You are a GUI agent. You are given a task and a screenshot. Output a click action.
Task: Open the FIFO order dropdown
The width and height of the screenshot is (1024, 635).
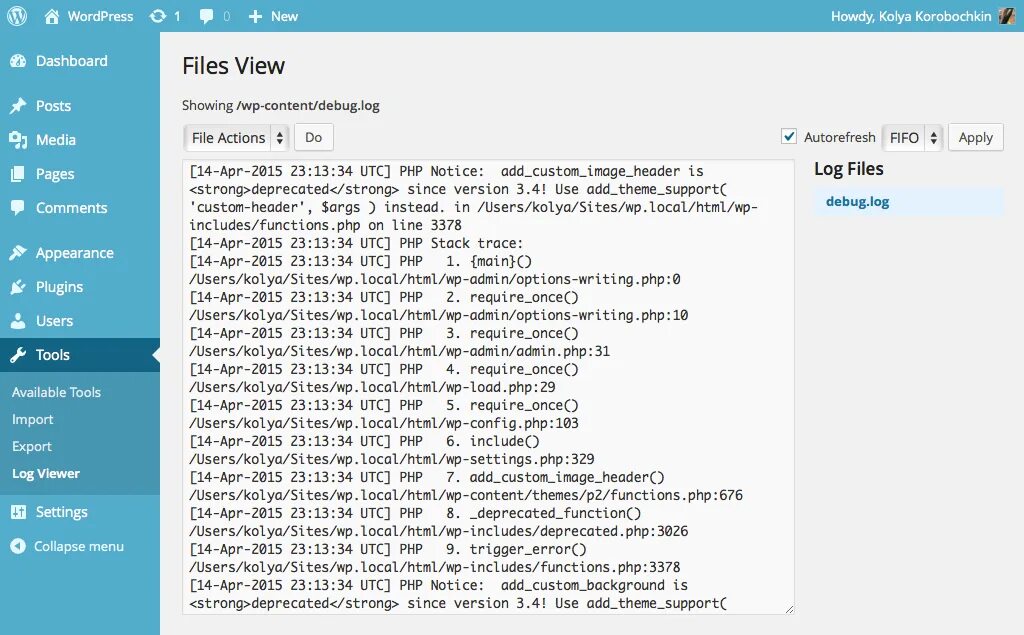[x=912, y=138]
